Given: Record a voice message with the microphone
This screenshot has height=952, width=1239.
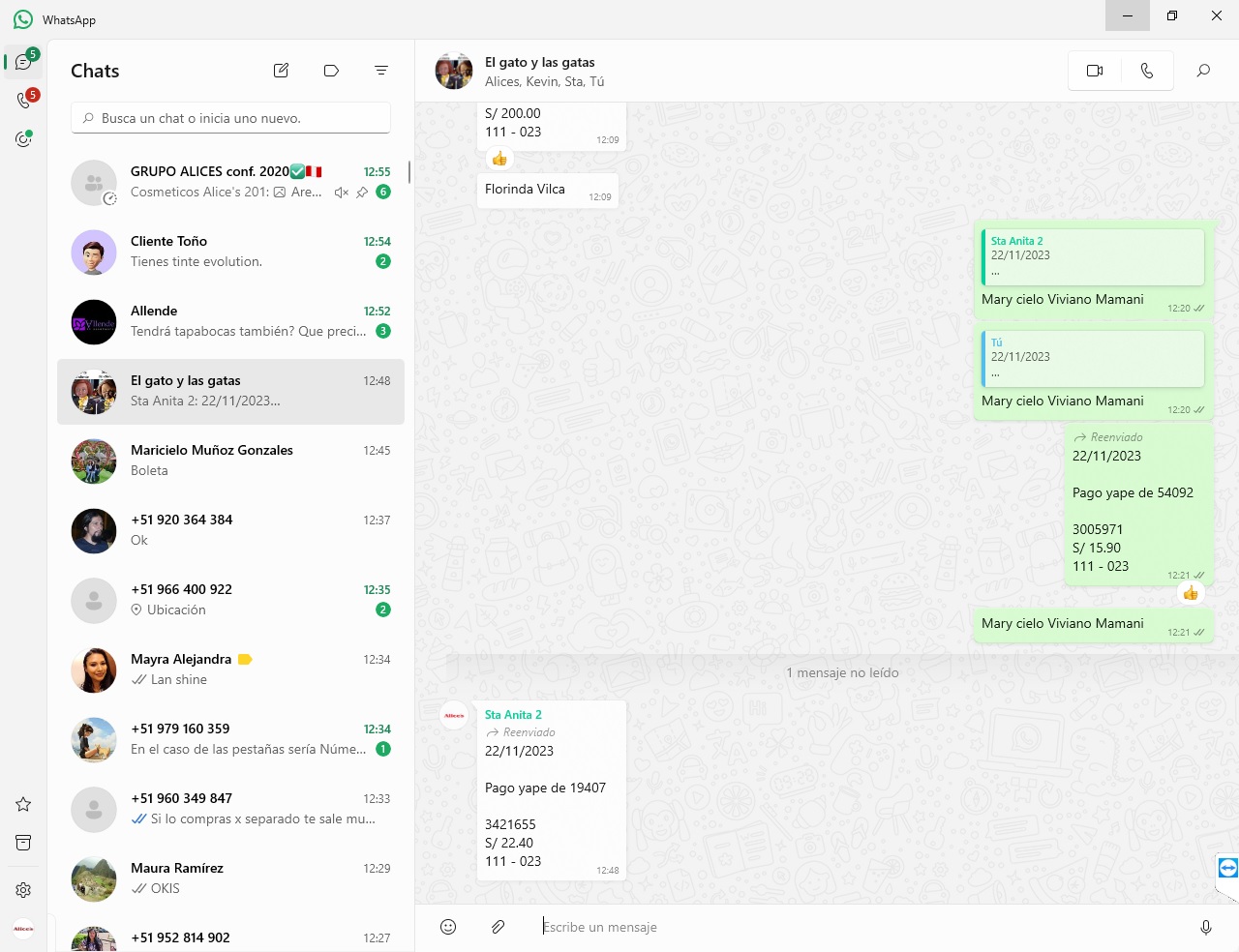Looking at the screenshot, I should tap(1205, 927).
